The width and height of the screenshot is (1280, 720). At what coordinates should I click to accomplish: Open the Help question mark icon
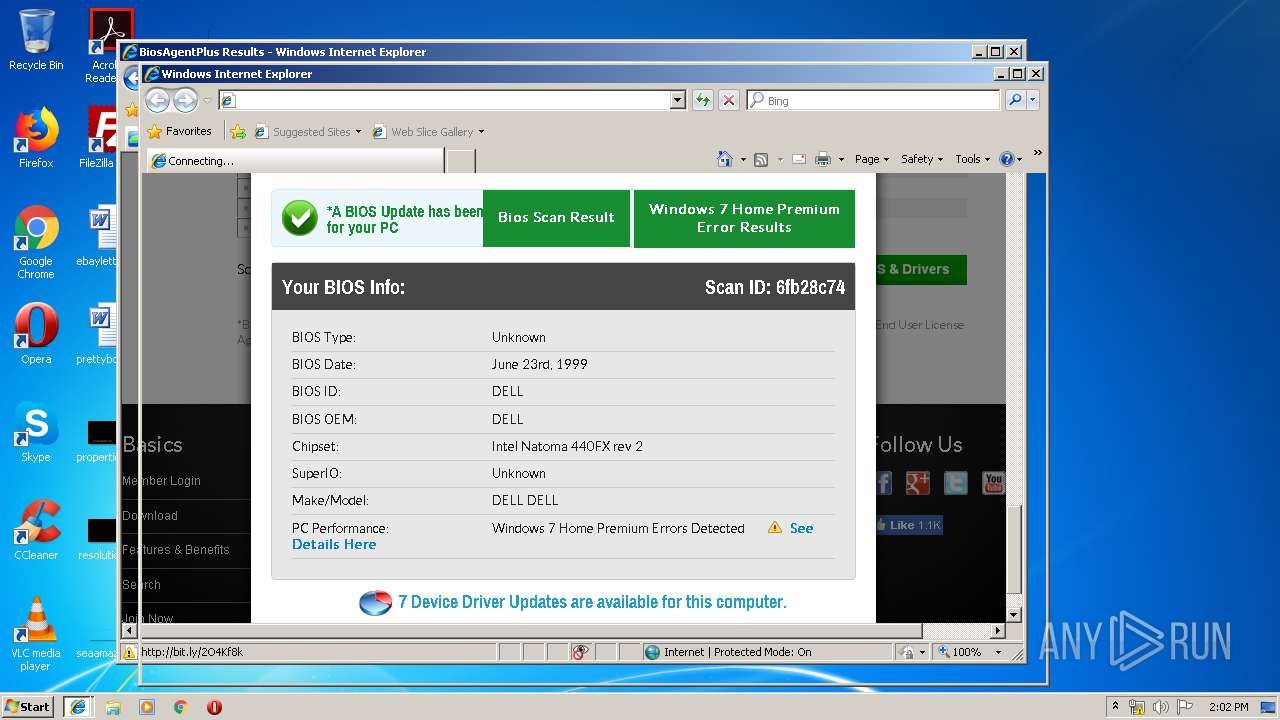pos(1006,159)
